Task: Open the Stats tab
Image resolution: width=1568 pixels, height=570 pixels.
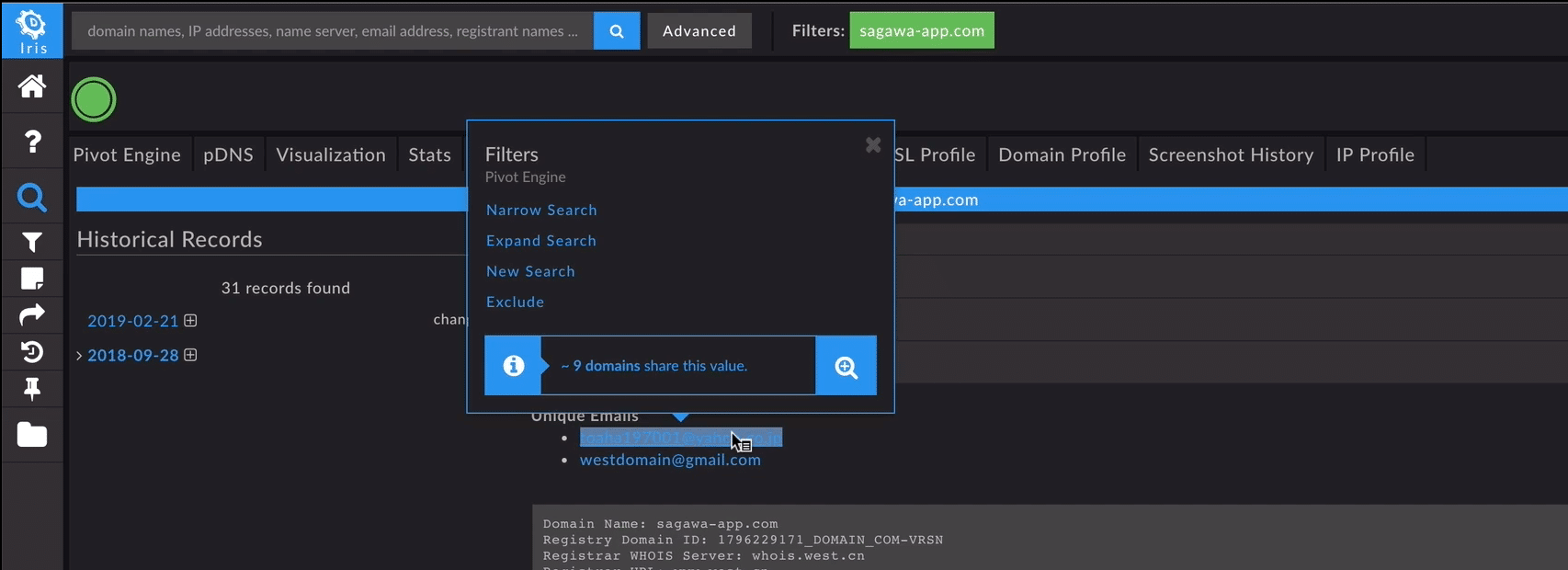Action: [429, 154]
